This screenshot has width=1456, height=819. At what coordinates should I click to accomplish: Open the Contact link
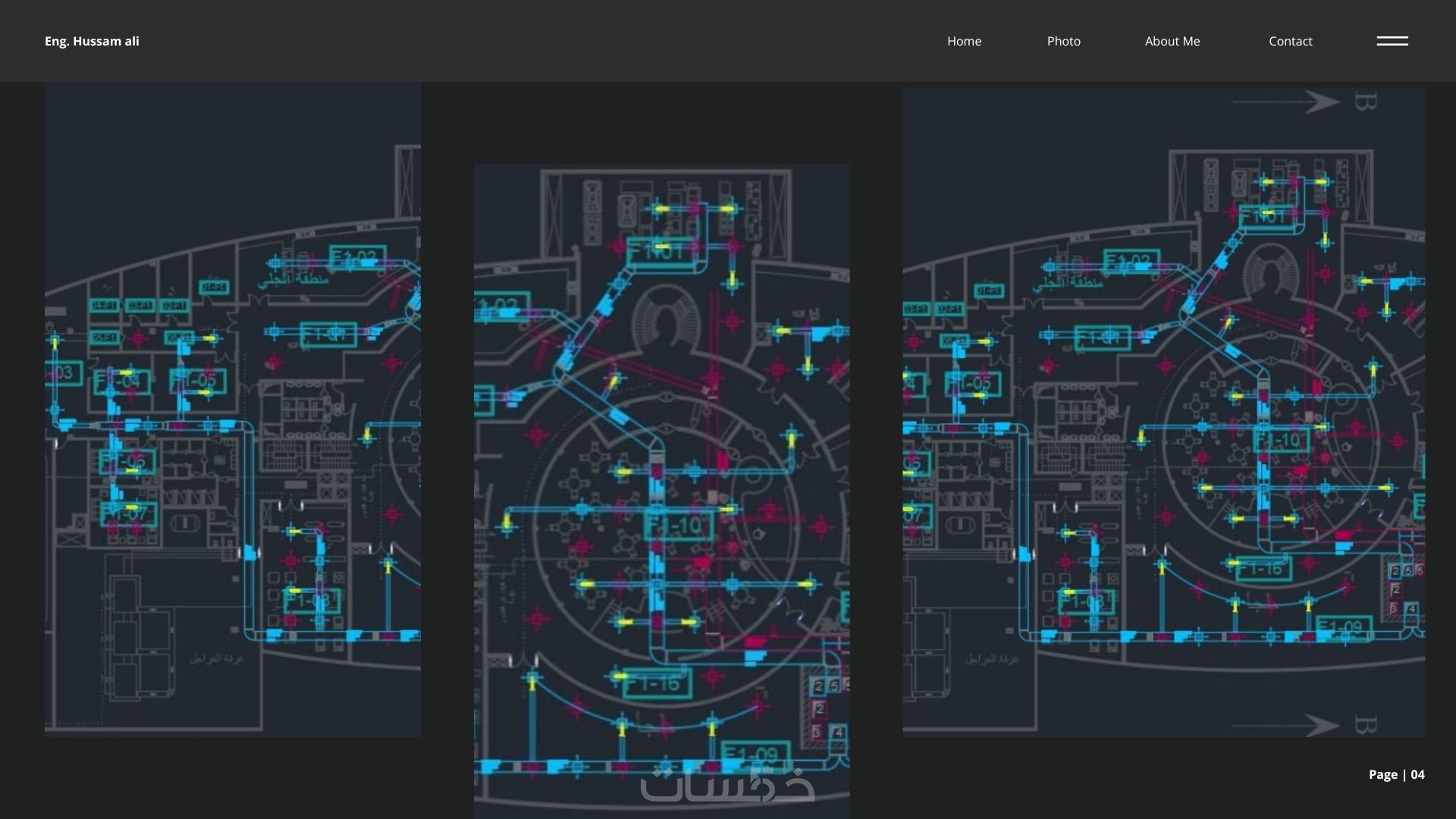[1290, 41]
